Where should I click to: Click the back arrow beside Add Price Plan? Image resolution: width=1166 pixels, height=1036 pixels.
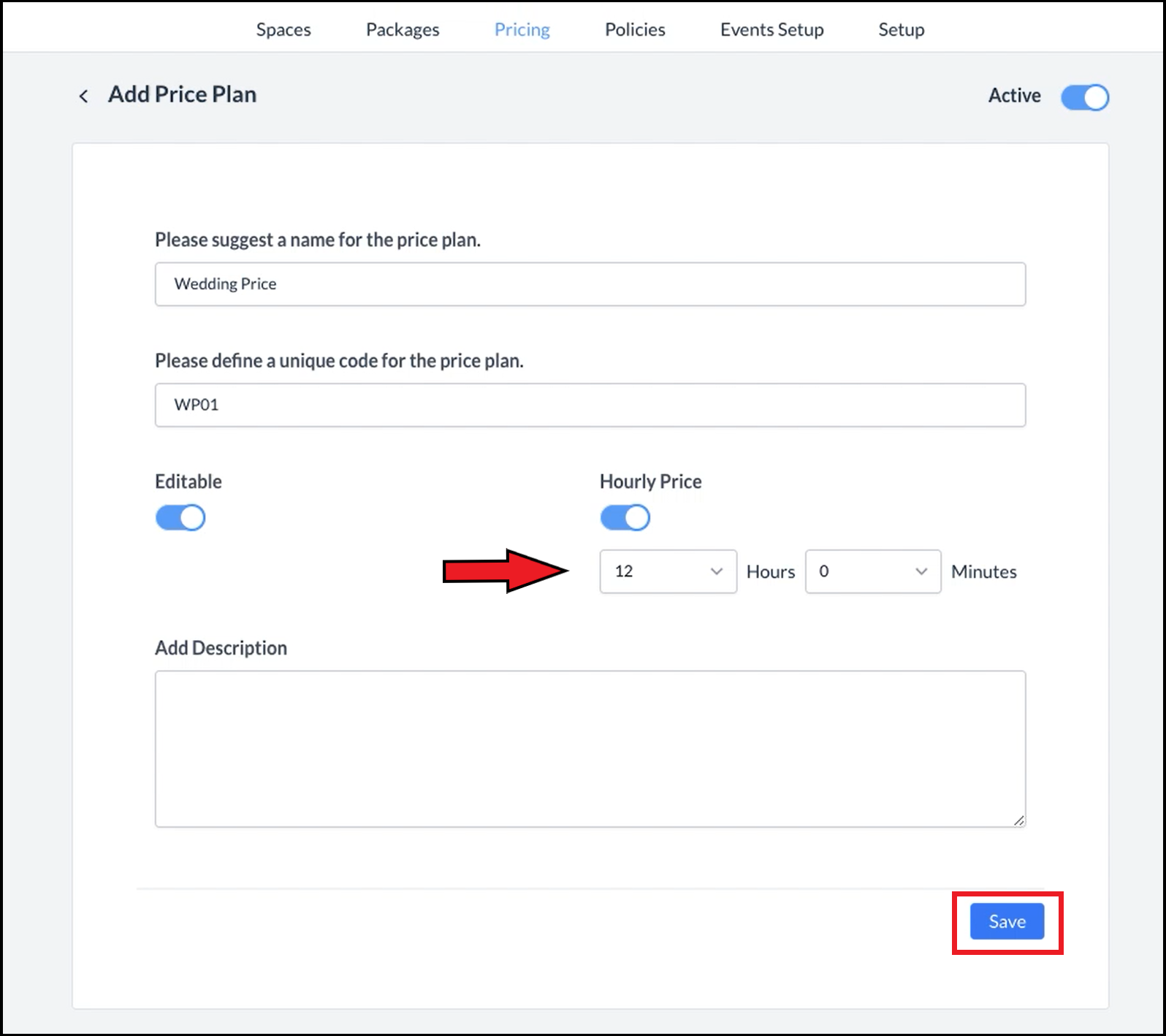(x=83, y=96)
